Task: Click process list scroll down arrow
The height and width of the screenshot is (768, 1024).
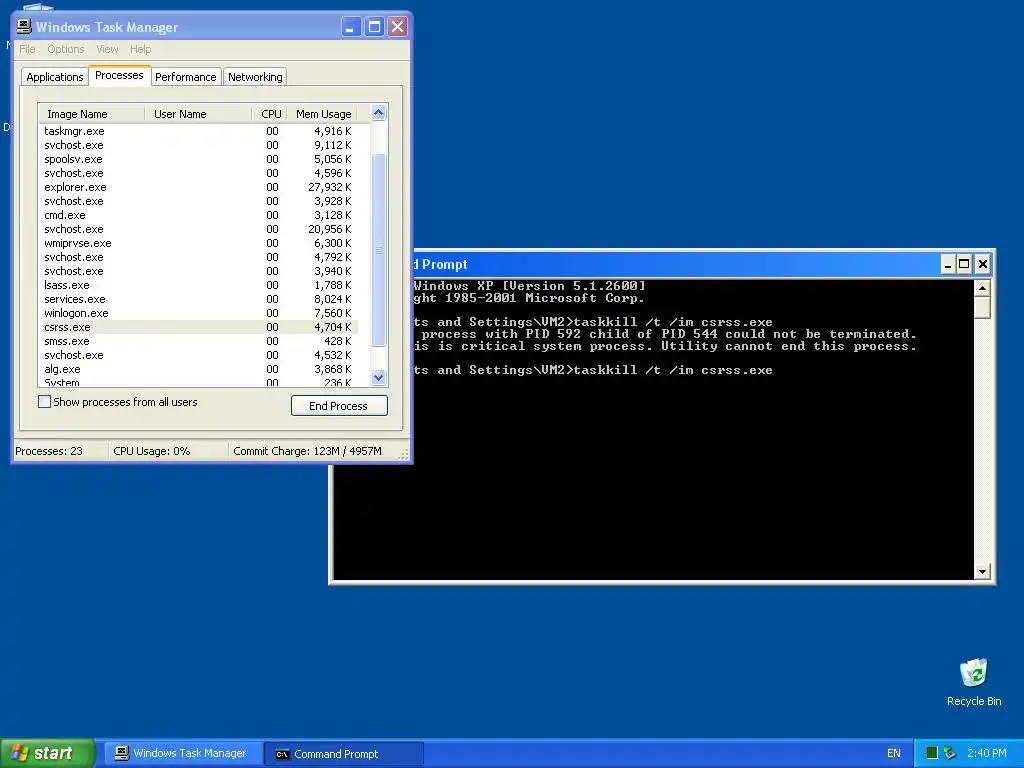Action: 379,377
